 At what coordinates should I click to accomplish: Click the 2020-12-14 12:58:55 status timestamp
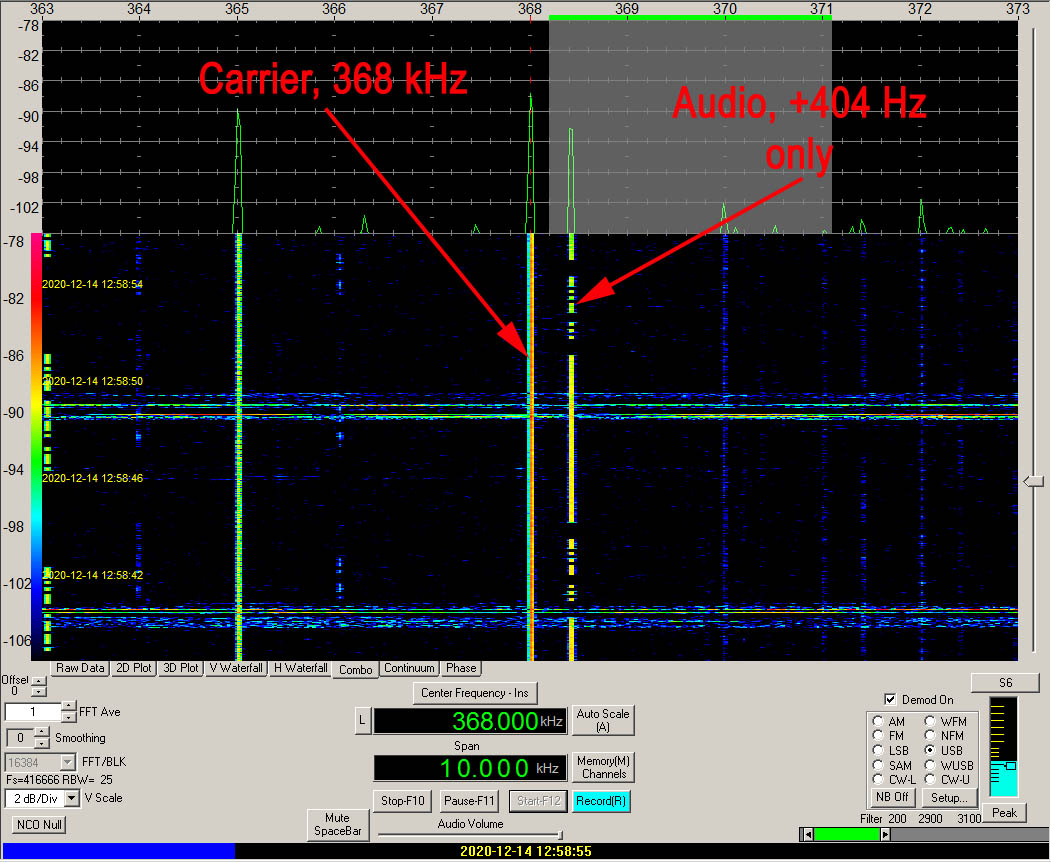(x=526, y=851)
